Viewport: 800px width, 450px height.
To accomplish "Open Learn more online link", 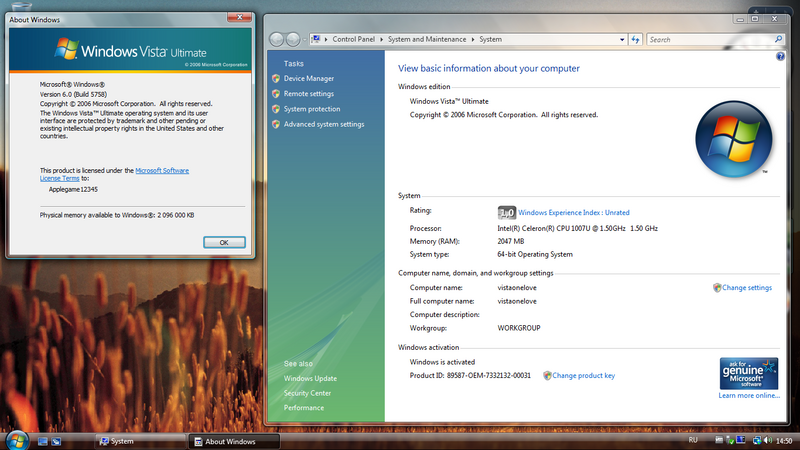I will point(749,395).
